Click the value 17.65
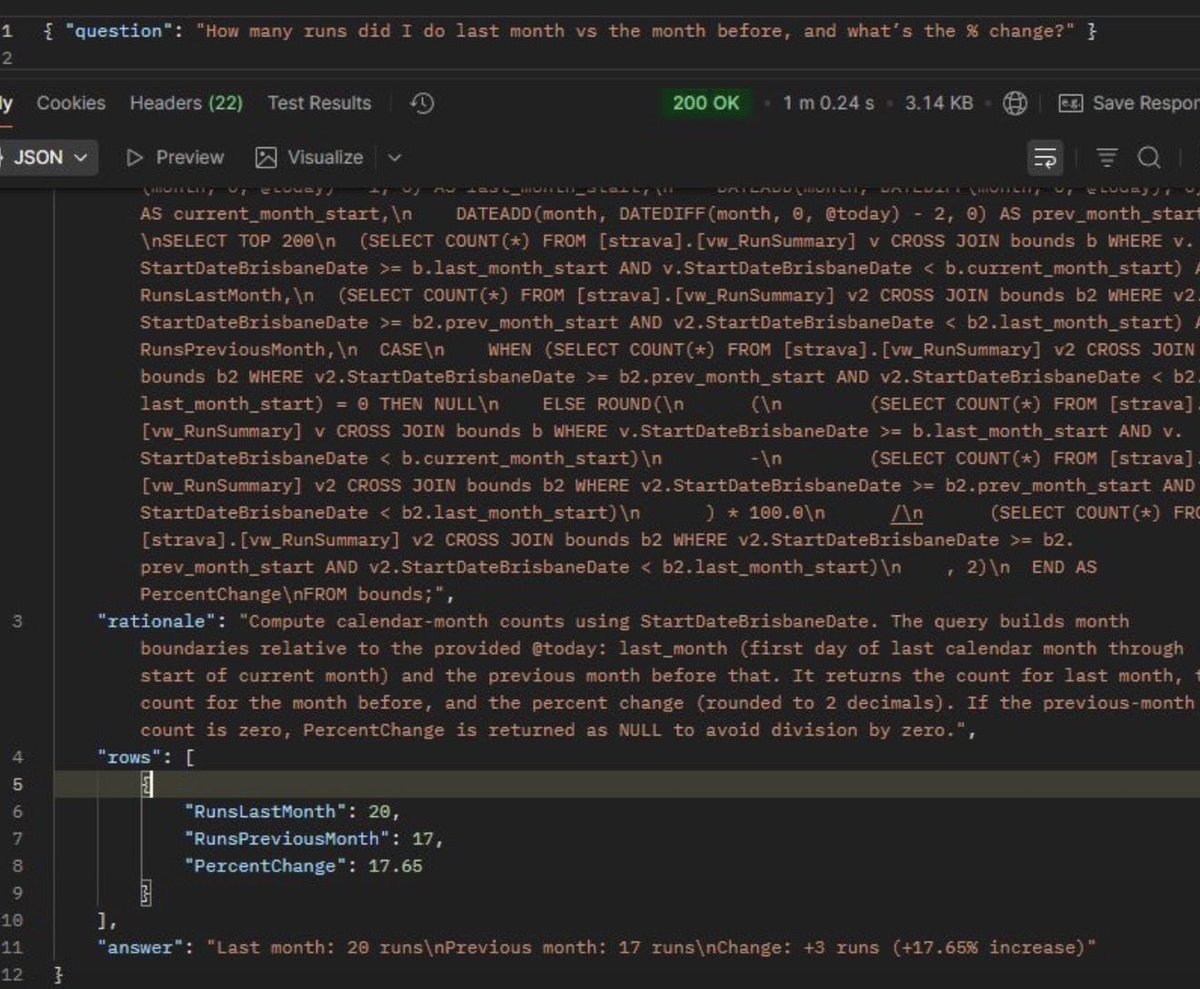 (395, 865)
